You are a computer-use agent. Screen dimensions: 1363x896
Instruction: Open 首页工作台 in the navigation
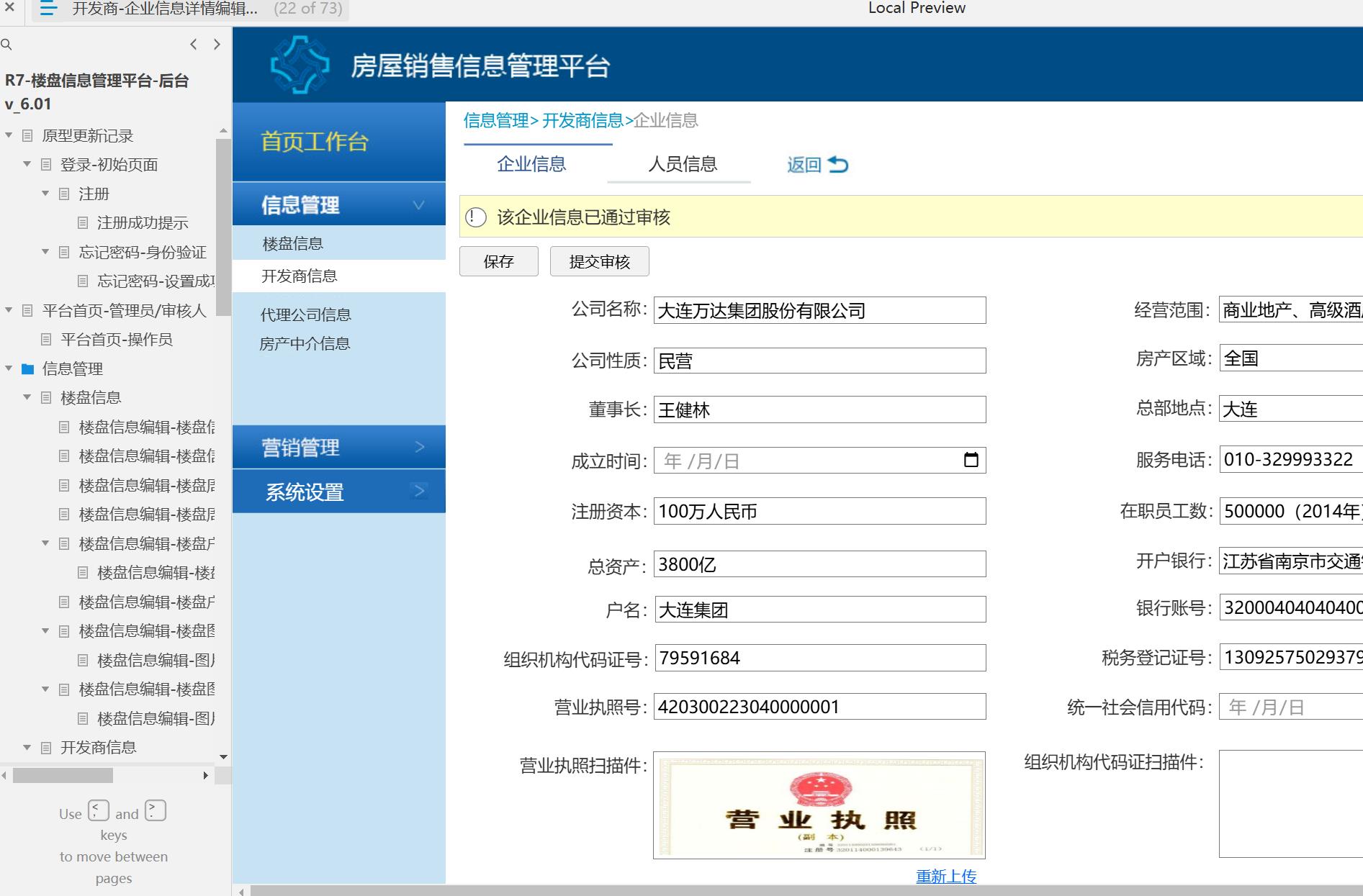pyautogui.click(x=315, y=141)
